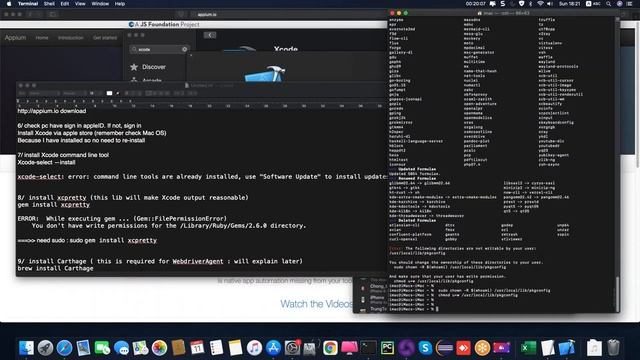Image resolution: width=640 pixels, height=360 pixels.
Task: Open Notification Center icon in menu bar
Action: [x=630, y=4]
